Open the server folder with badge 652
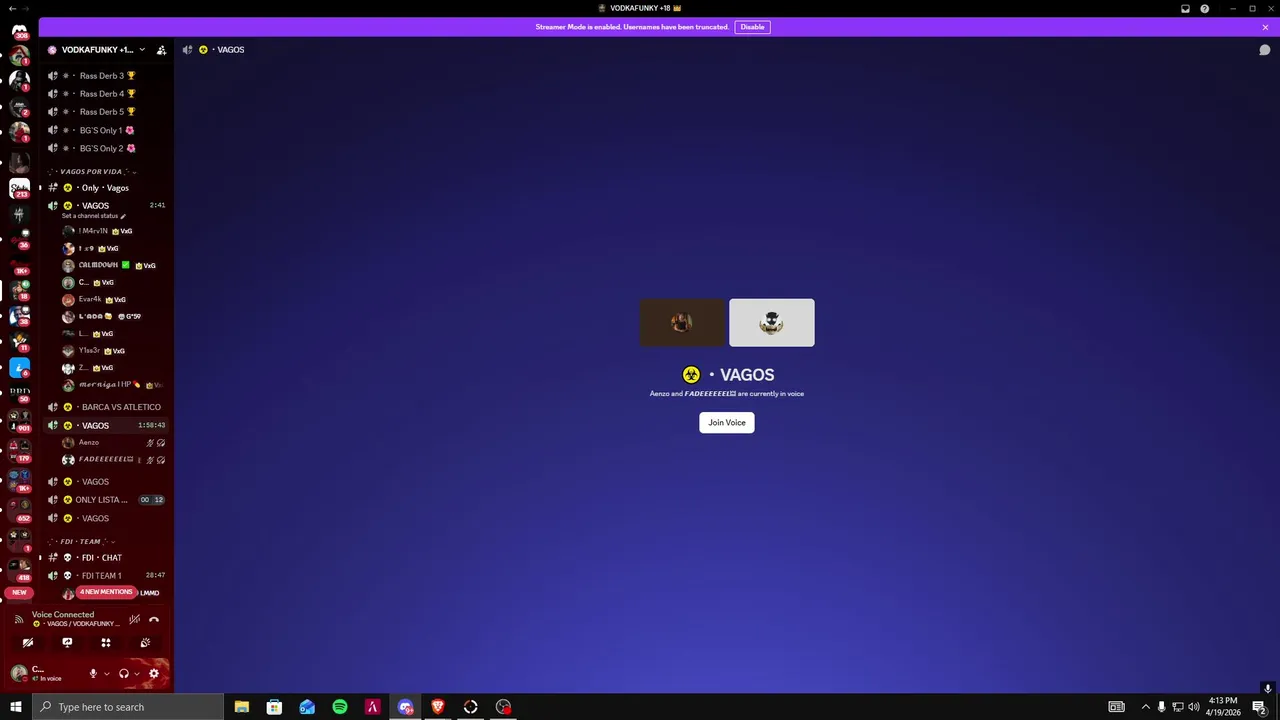The image size is (1280, 720). click(x=19, y=511)
